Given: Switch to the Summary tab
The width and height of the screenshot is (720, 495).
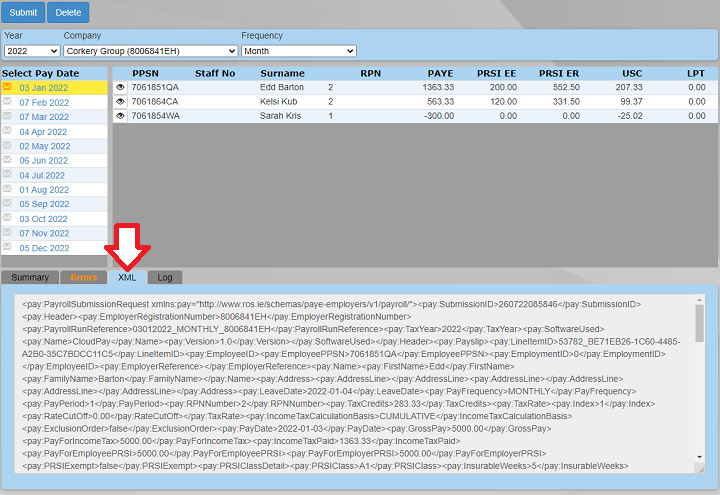Looking at the screenshot, I should tap(30, 277).
